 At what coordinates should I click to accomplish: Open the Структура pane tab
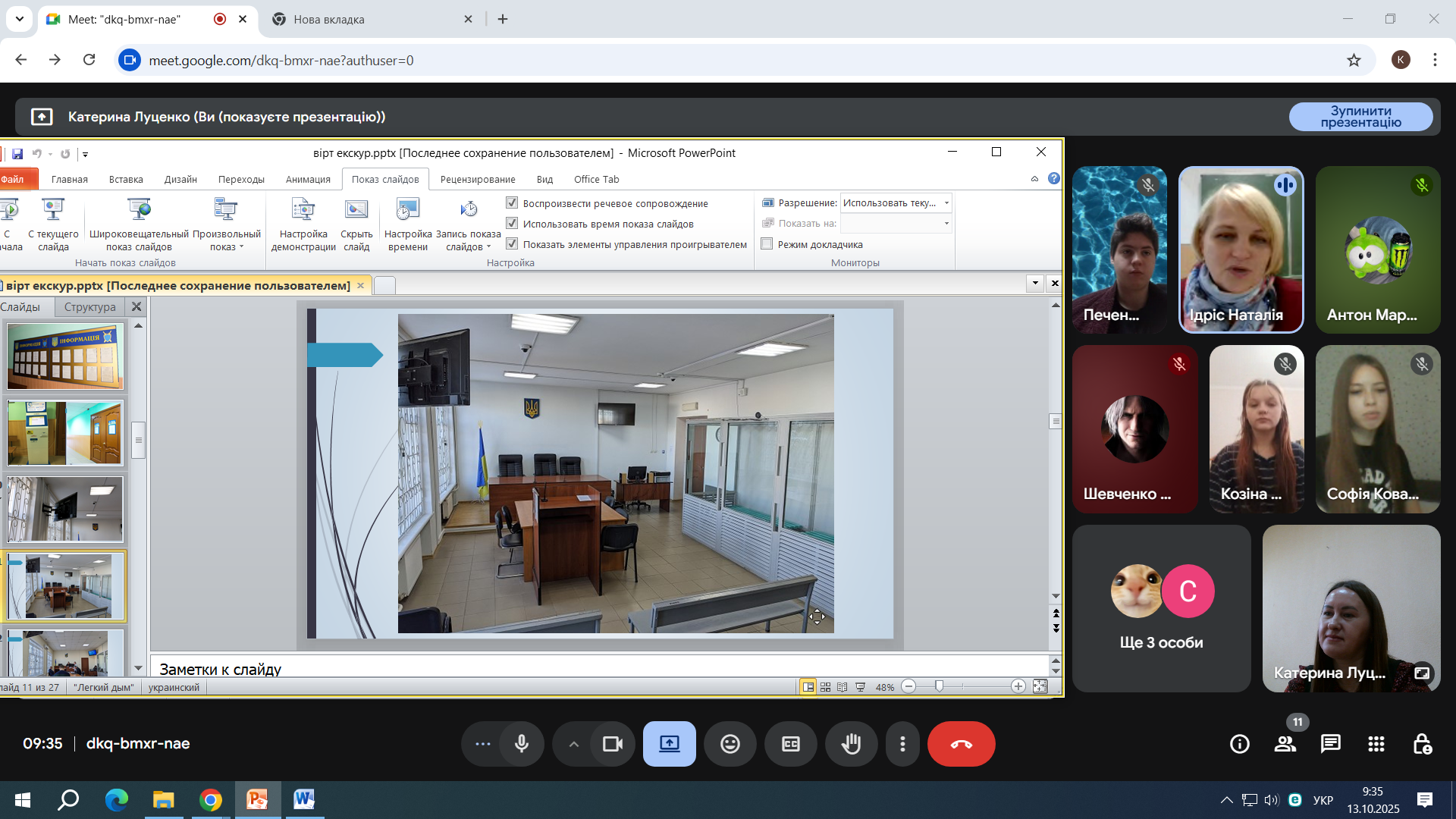coord(89,307)
